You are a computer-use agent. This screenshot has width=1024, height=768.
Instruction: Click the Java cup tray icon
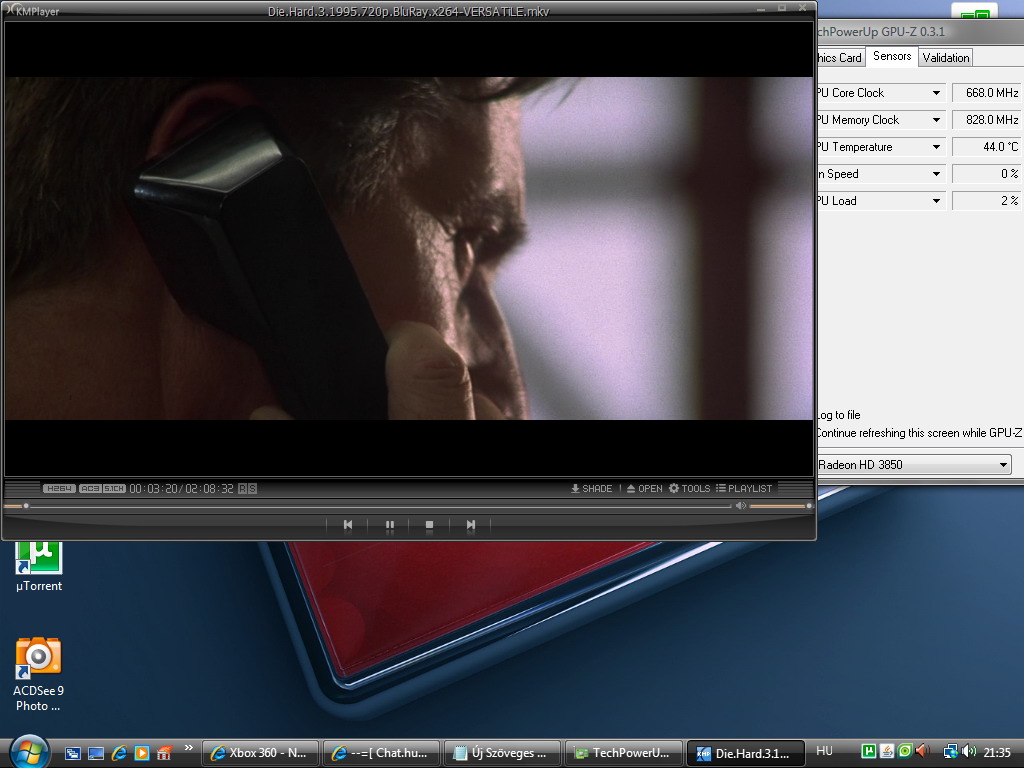(x=887, y=752)
